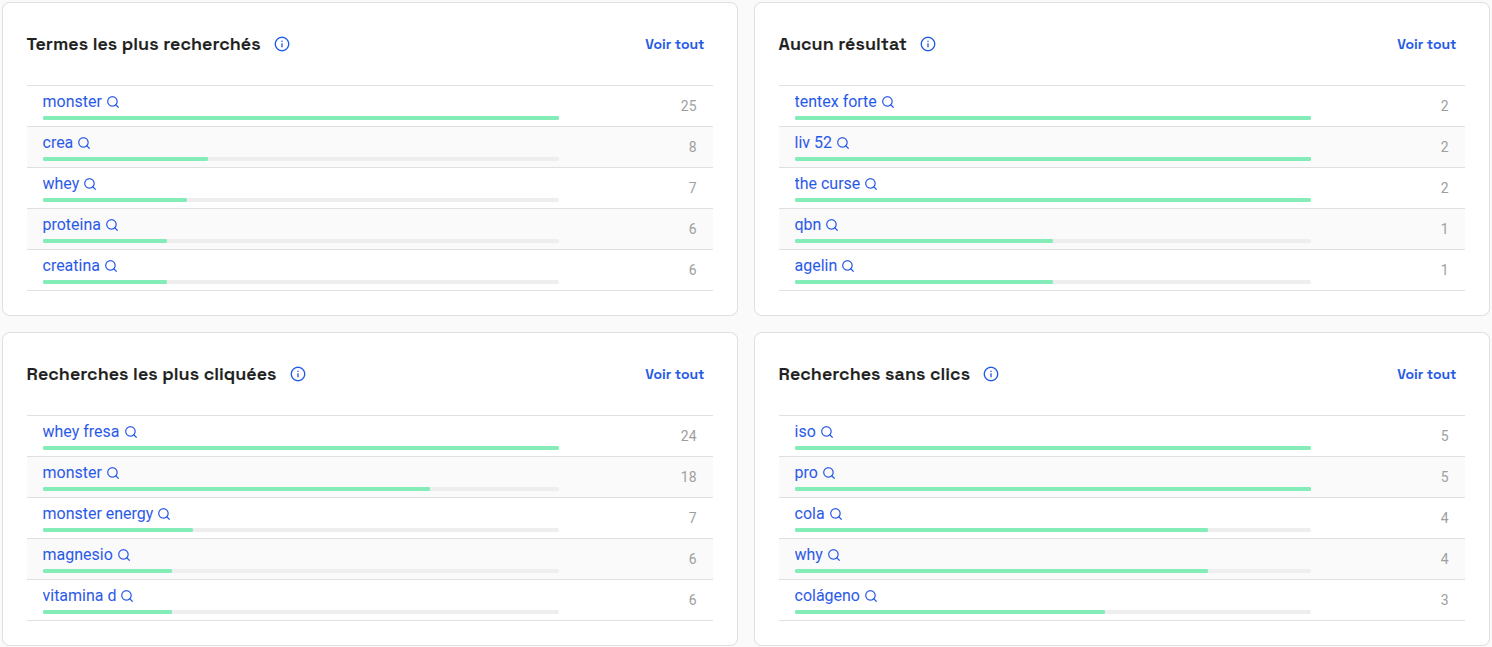1492x647 pixels.
Task: Open Voir tout for Termes les plus recherchés
Action: [x=675, y=44]
